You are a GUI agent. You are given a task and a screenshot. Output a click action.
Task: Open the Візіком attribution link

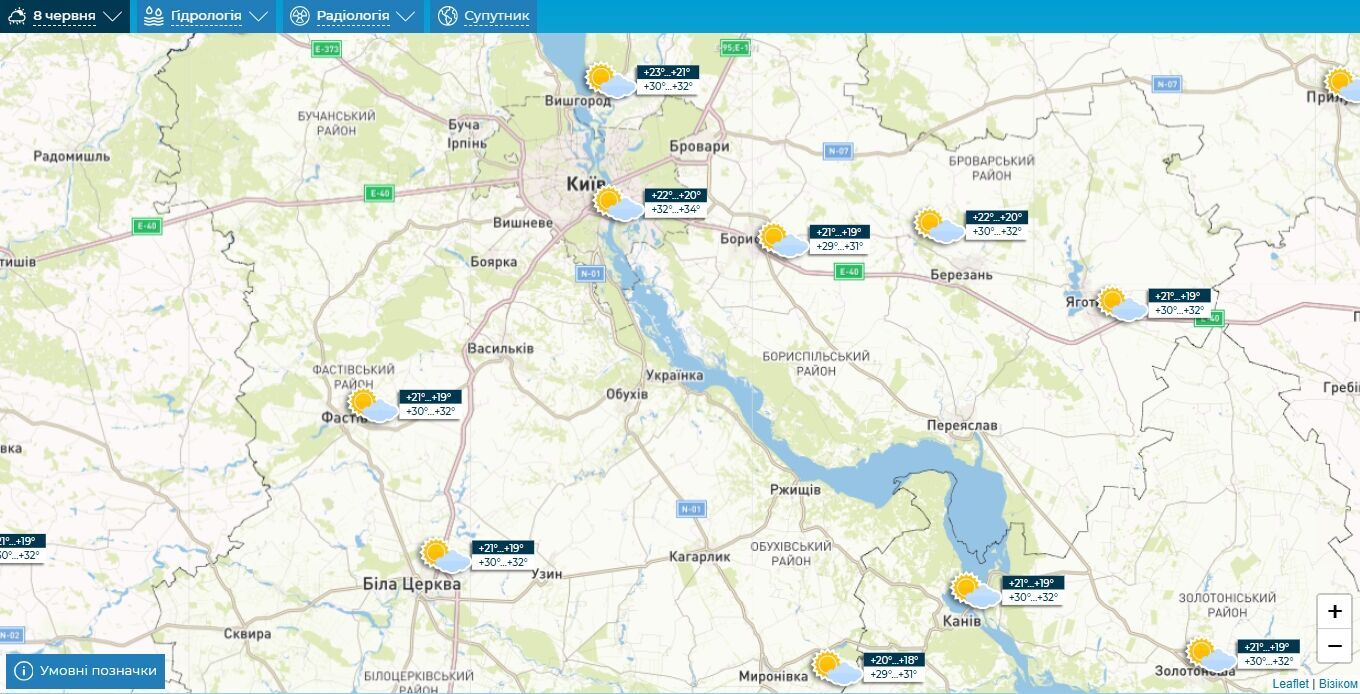coord(1338,684)
